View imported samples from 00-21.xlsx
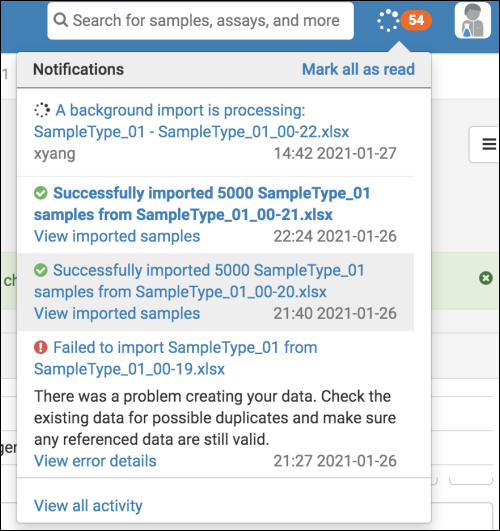The width and height of the screenshot is (500, 531). coord(117,236)
